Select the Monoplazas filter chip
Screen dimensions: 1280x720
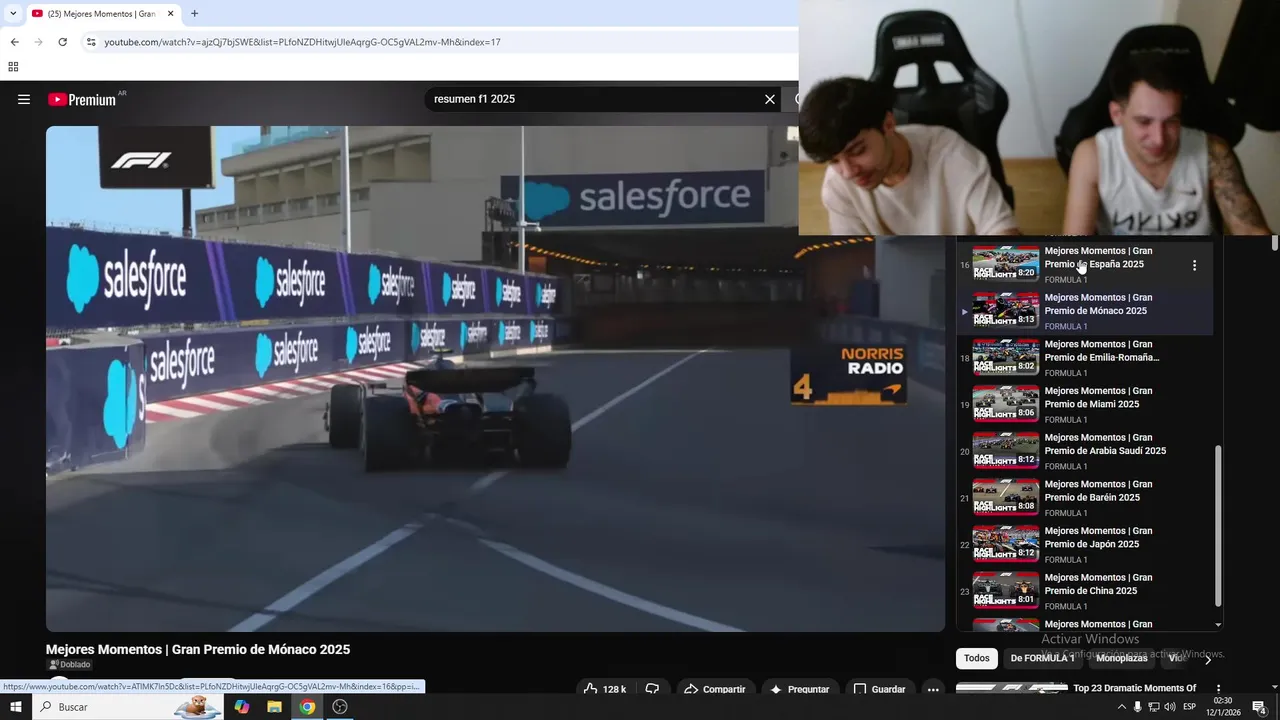coord(1122,658)
